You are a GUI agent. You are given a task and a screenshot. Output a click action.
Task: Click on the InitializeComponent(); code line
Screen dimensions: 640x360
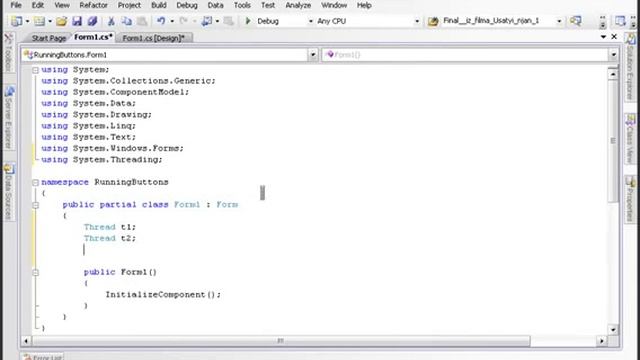click(x=163, y=295)
